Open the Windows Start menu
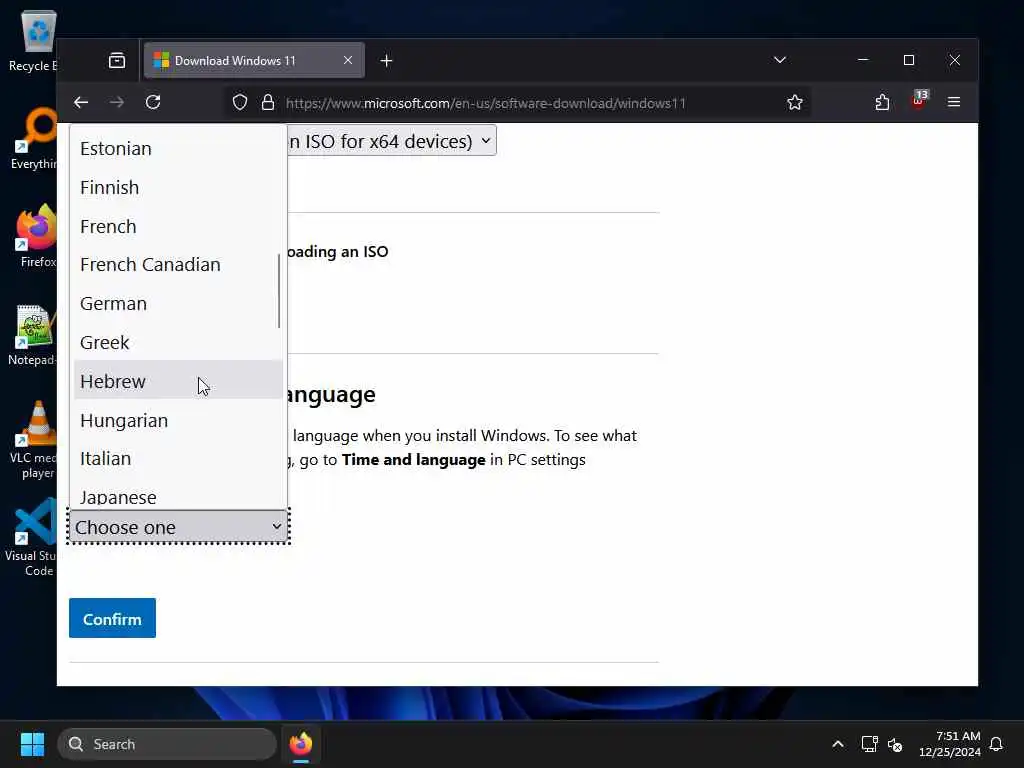The height and width of the screenshot is (768, 1024). click(x=33, y=744)
